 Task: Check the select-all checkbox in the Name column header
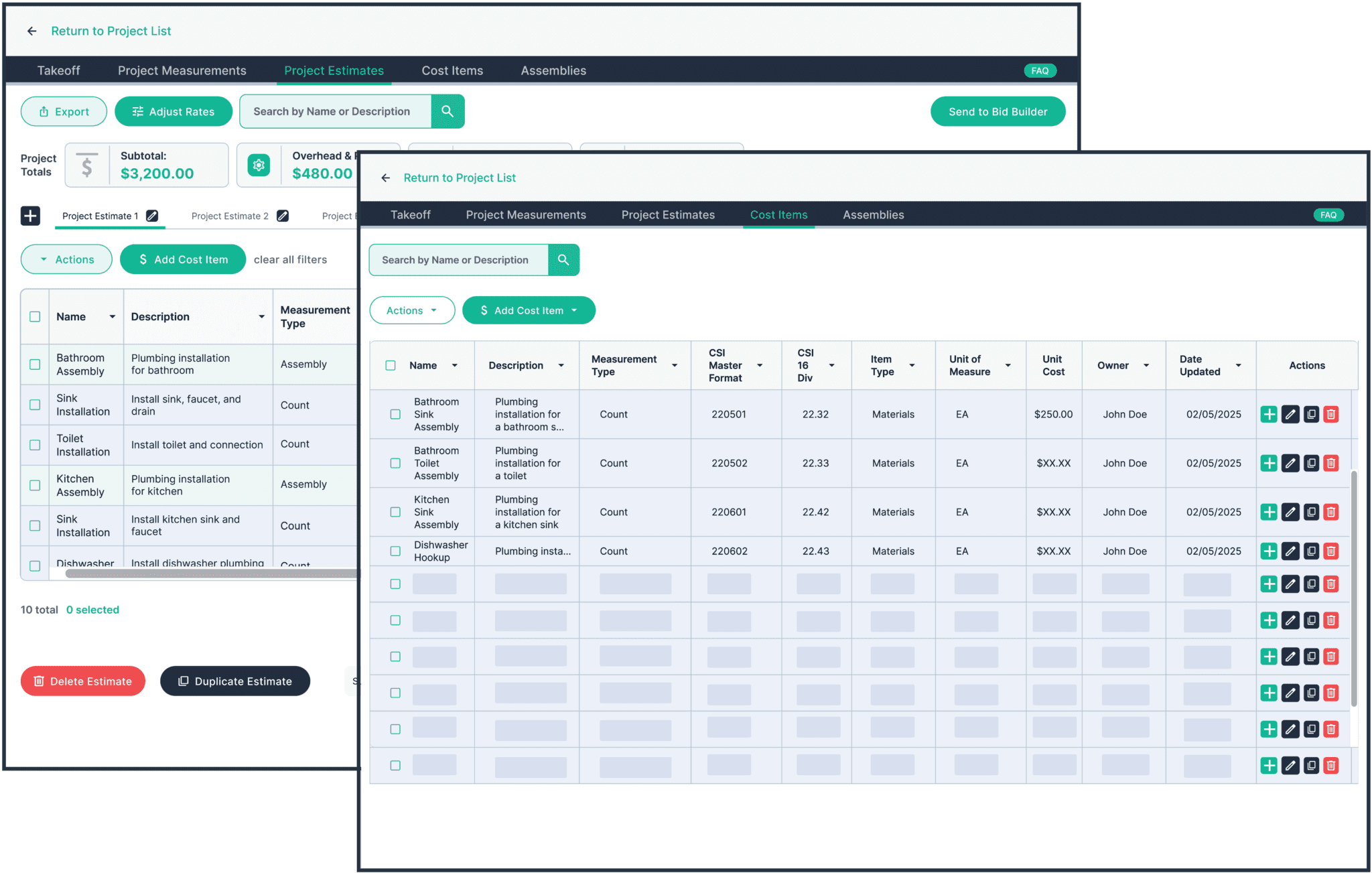click(392, 365)
